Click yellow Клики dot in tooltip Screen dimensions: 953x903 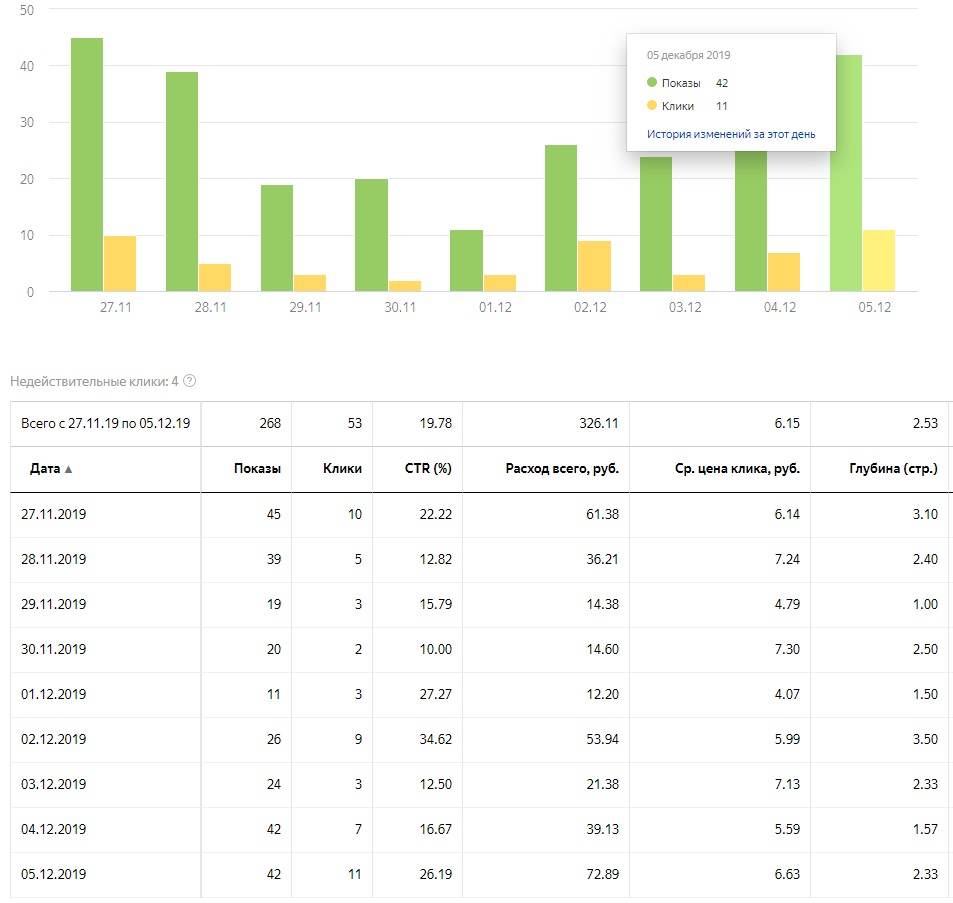tap(652, 105)
